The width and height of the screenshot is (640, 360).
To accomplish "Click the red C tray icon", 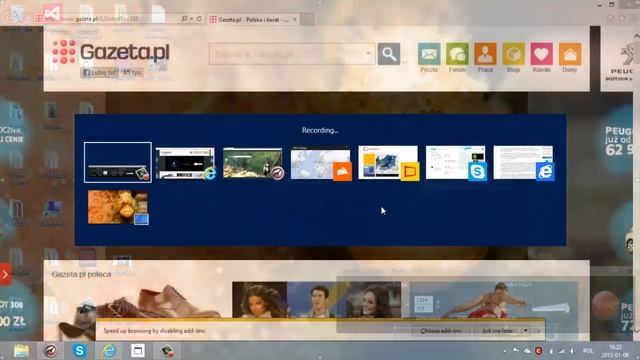I will (538, 351).
